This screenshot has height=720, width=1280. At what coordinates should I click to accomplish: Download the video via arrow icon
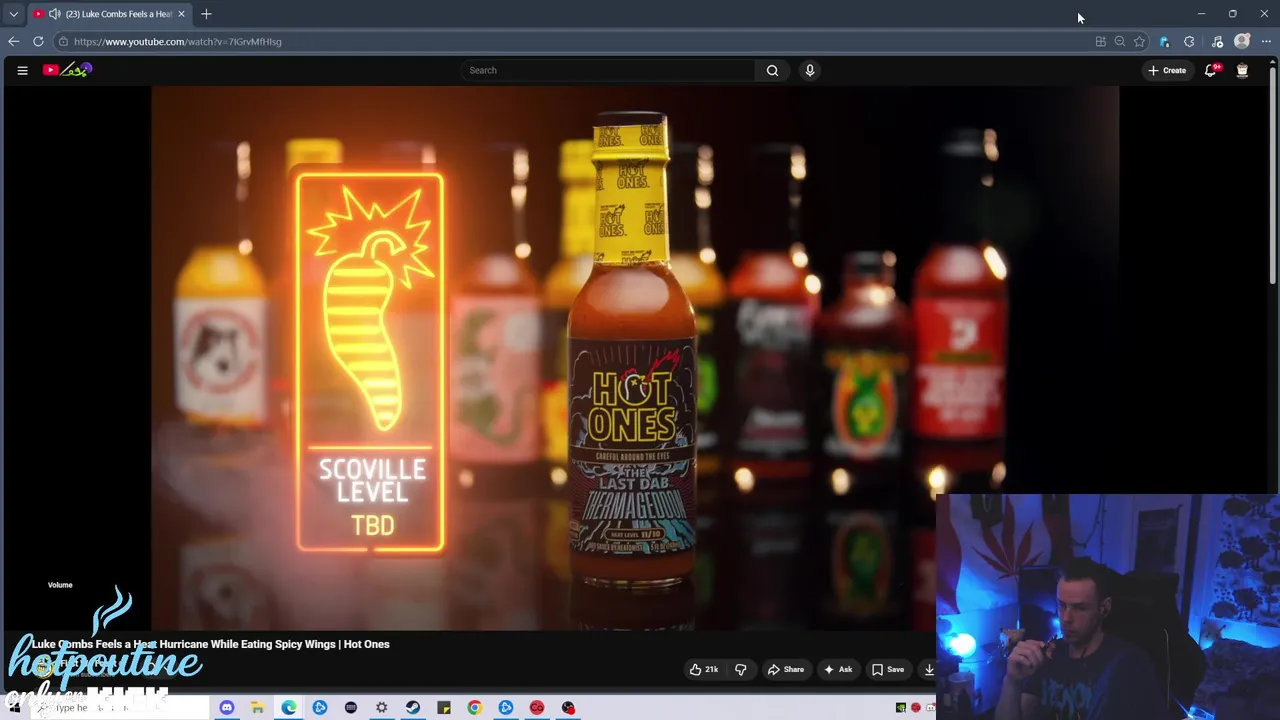pos(929,670)
